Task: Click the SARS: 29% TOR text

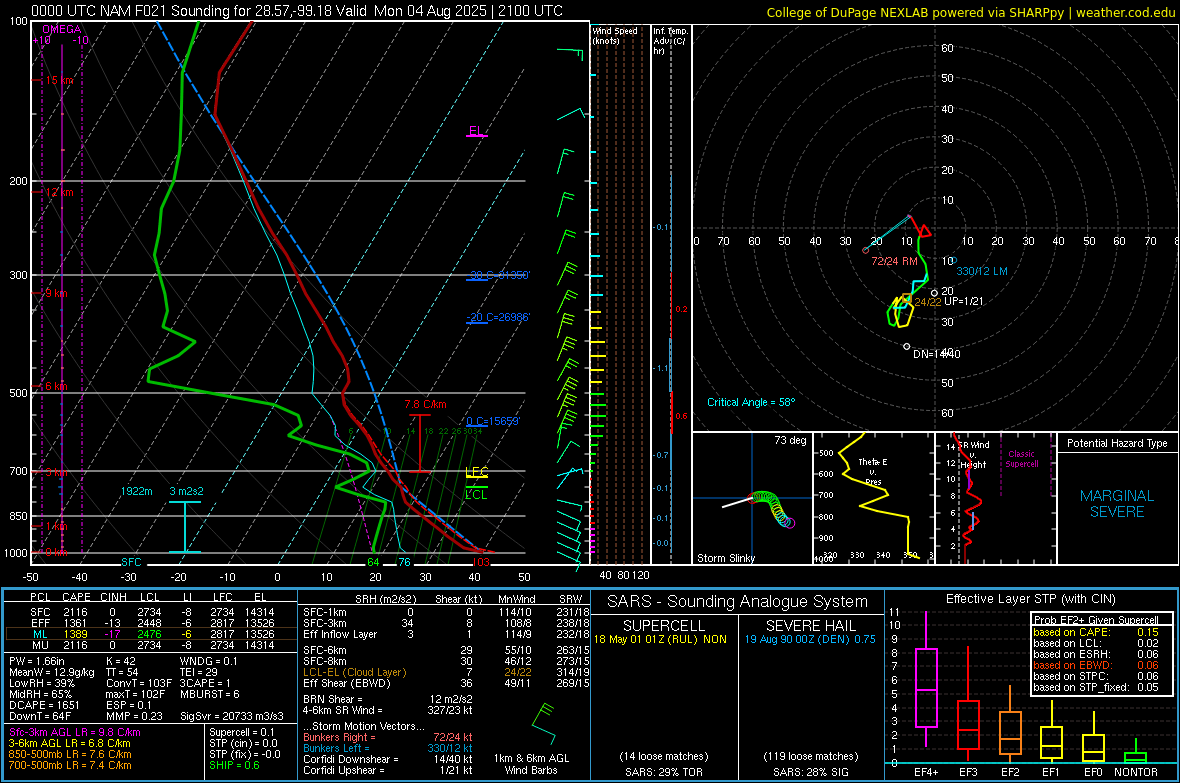Action: pyautogui.click(x=663, y=772)
